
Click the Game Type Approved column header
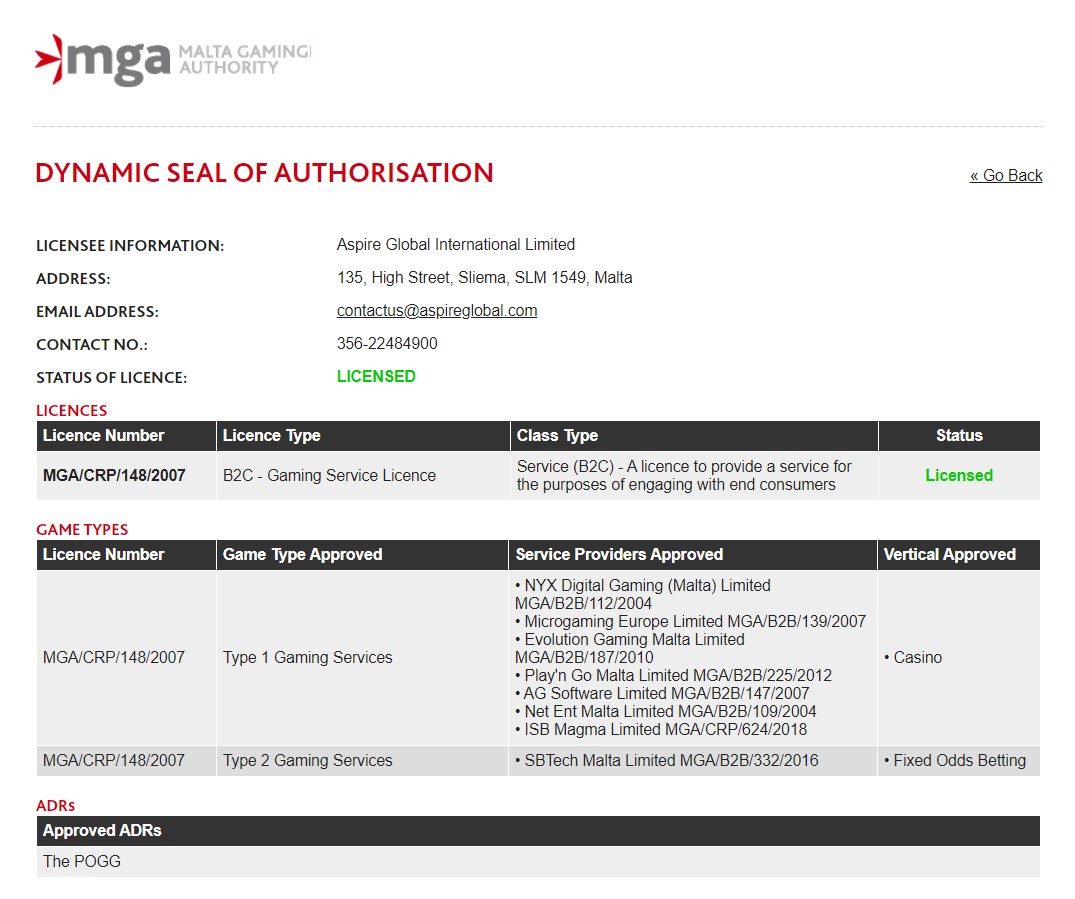(x=362, y=555)
